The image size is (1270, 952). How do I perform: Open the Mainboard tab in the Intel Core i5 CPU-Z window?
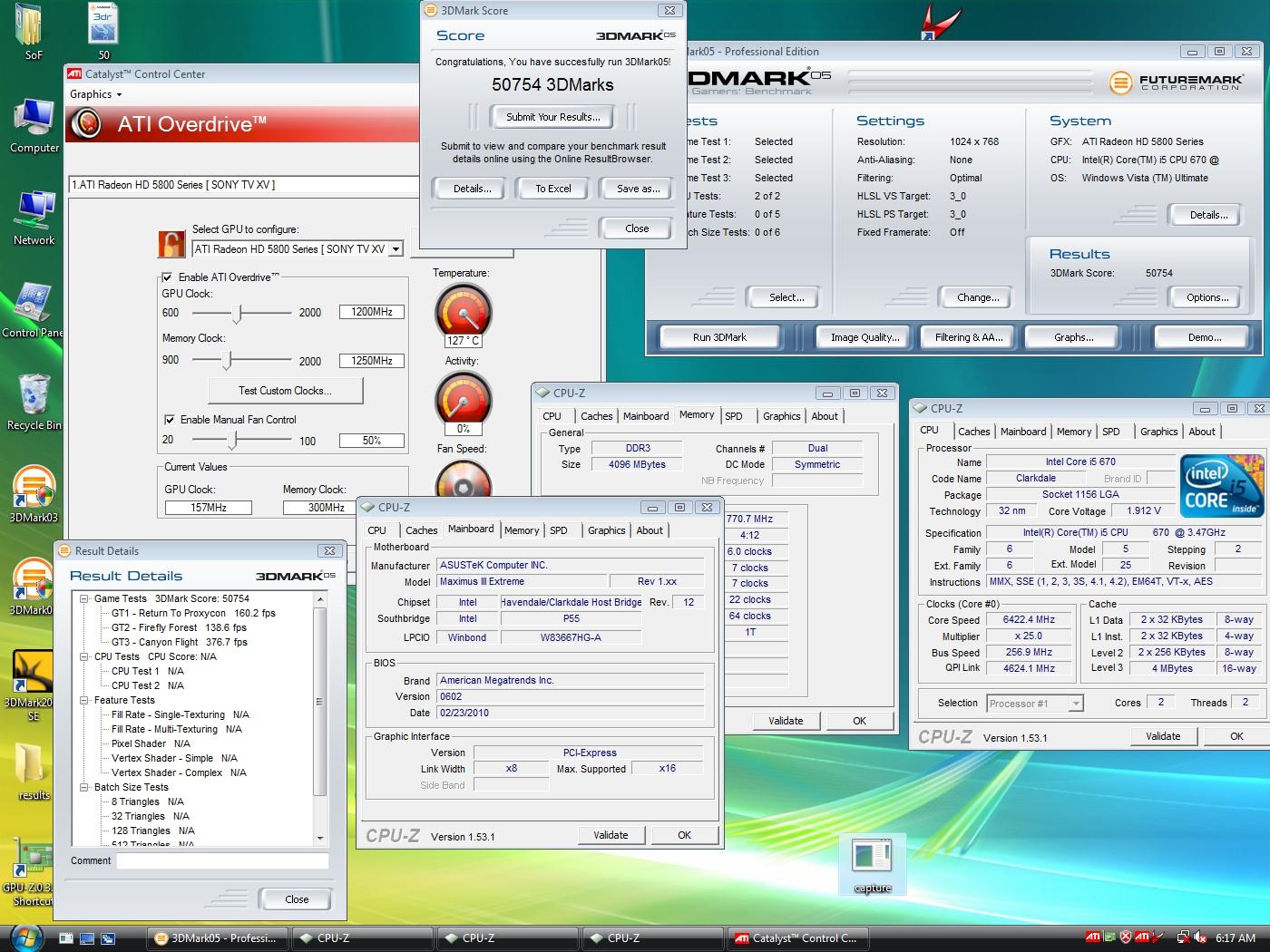pyautogui.click(x=1023, y=432)
